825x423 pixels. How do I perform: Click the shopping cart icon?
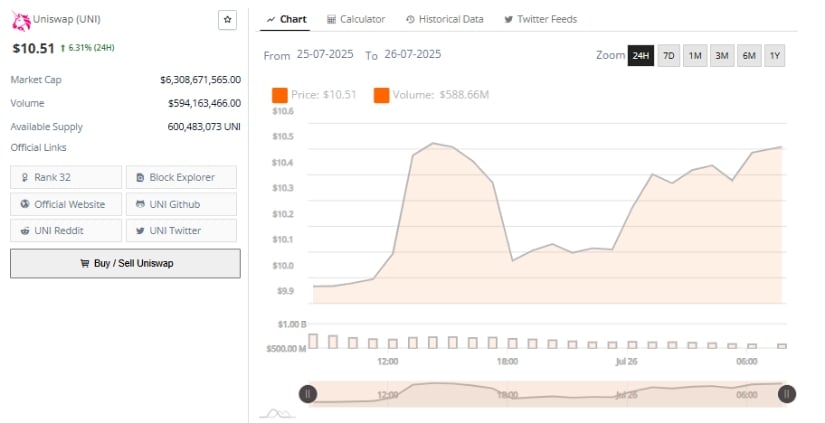(x=84, y=263)
